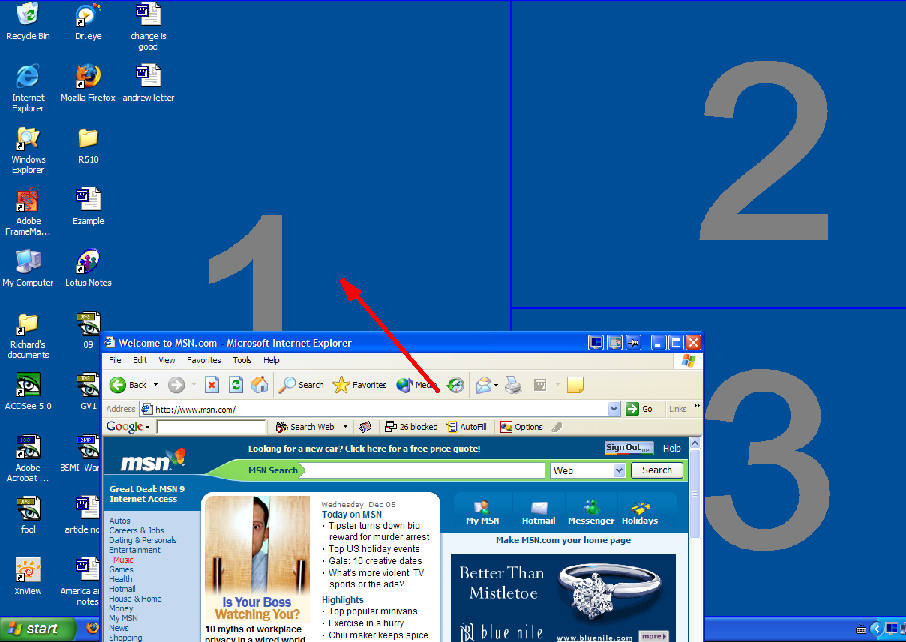Click into the Google toolbar search field
Viewport: 906px width, 642px height.
pos(211,427)
